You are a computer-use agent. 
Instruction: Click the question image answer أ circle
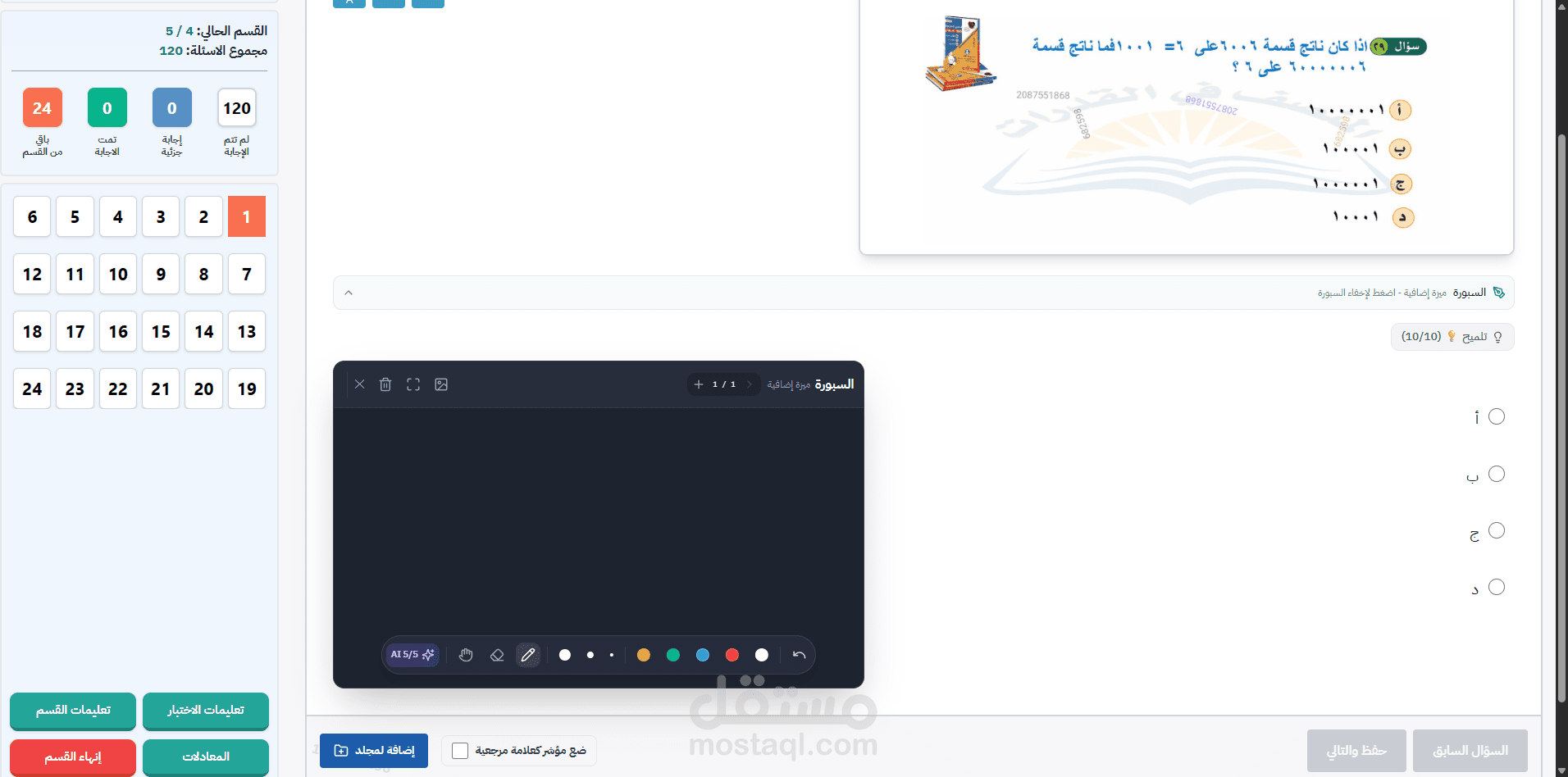coord(1400,110)
